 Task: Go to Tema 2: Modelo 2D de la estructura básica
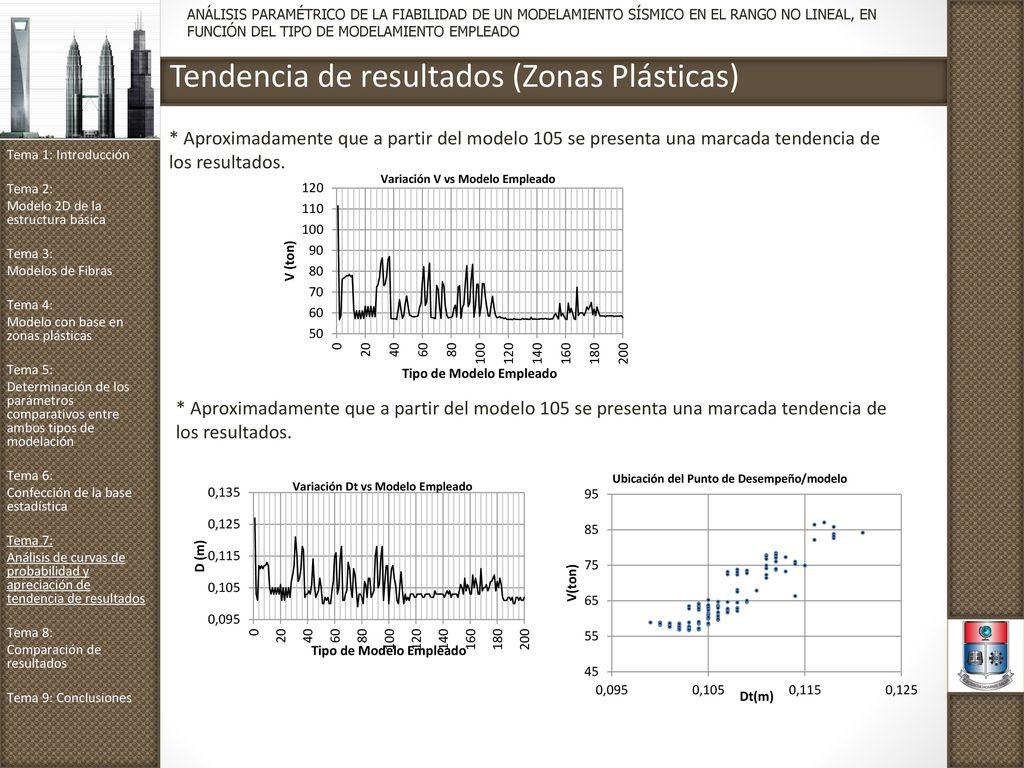click(56, 204)
